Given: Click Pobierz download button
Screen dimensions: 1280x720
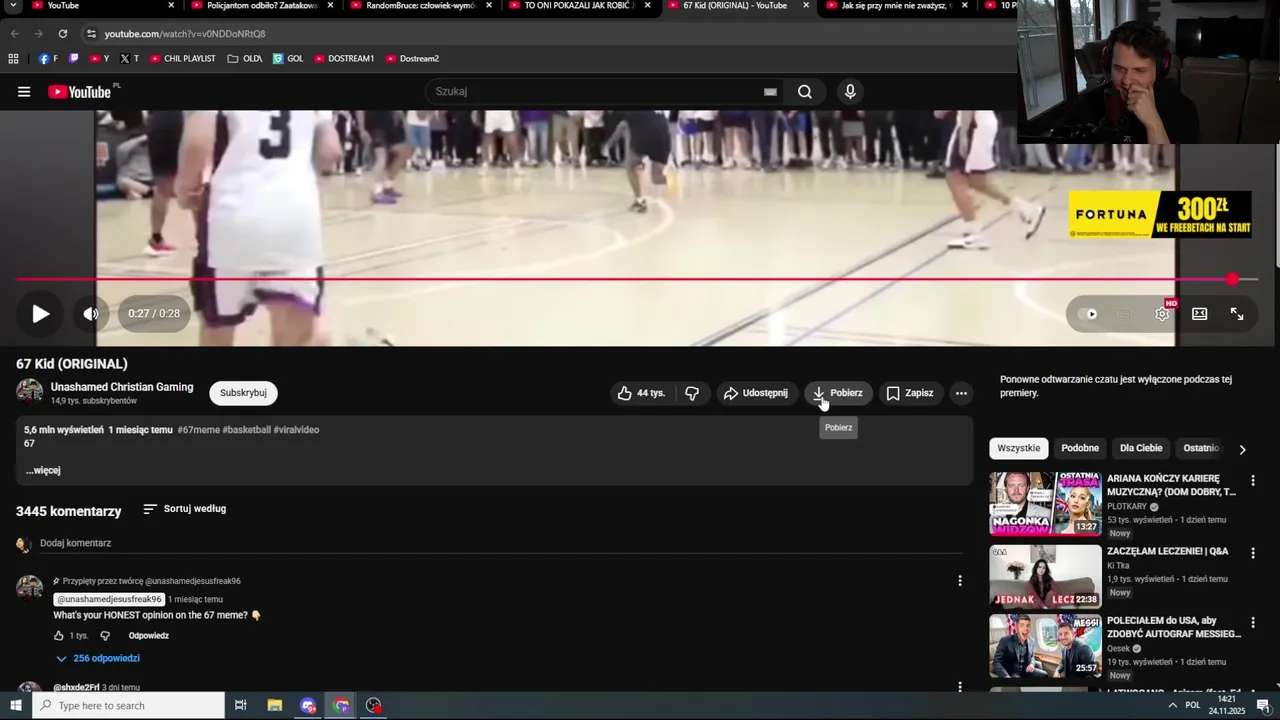Looking at the screenshot, I should coord(838,393).
